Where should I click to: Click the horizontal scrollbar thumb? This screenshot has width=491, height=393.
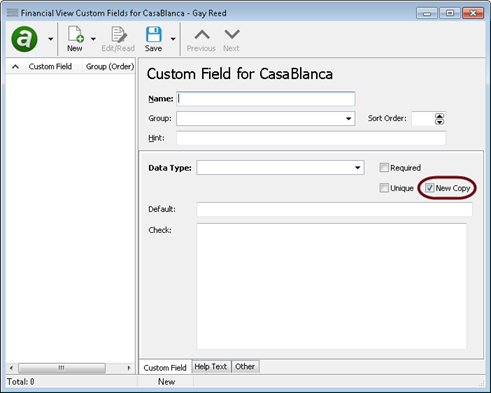point(62,368)
